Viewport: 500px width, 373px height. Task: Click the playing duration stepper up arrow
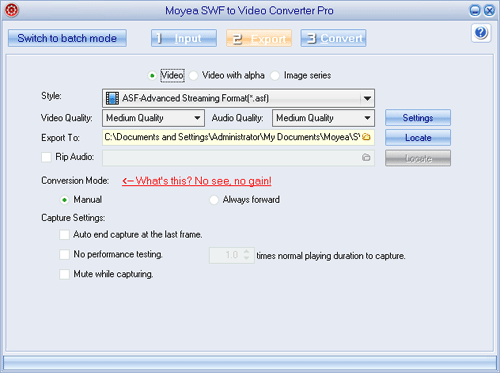[x=246, y=252]
